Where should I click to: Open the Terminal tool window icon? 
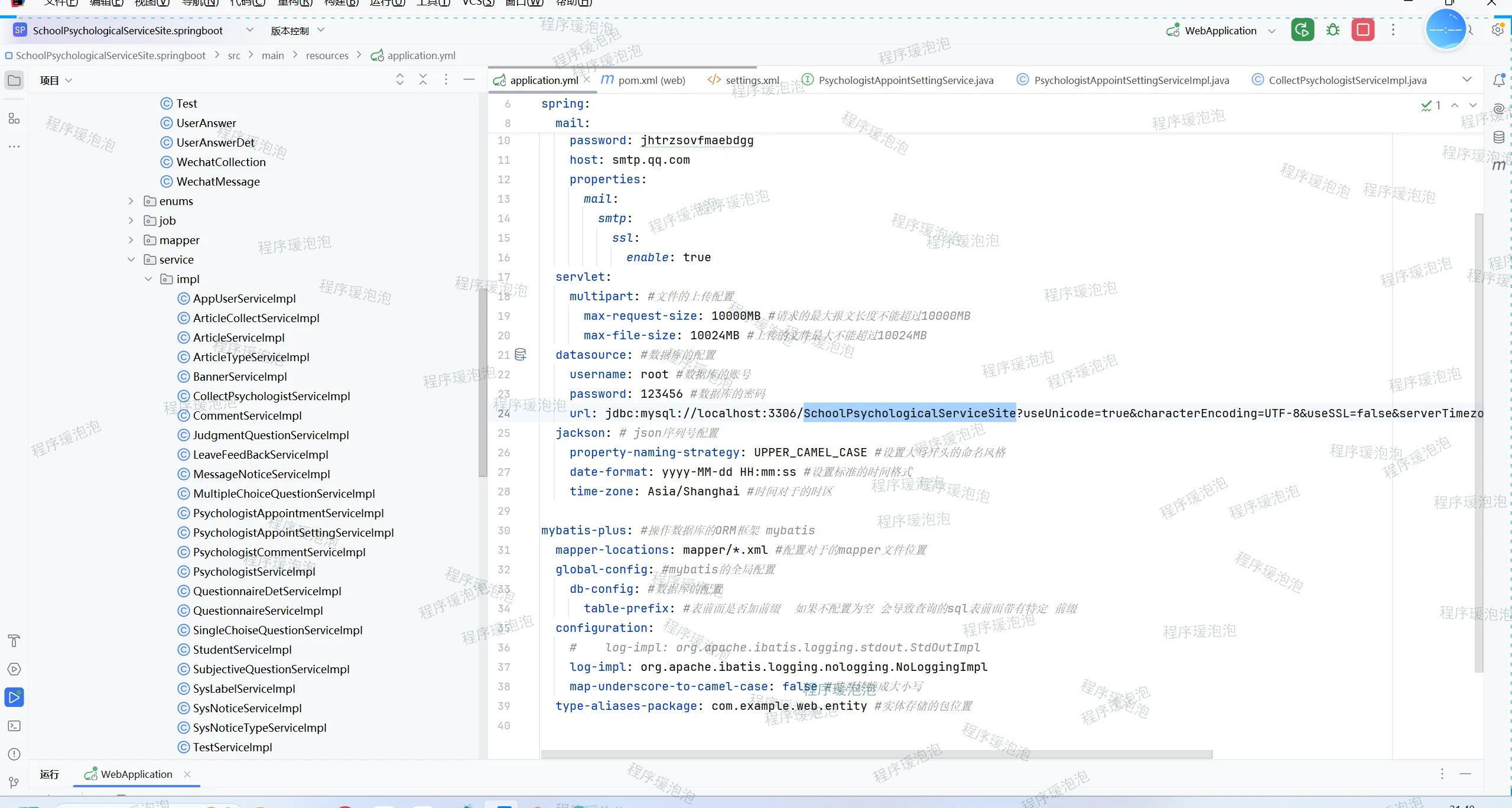tap(14, 726)
